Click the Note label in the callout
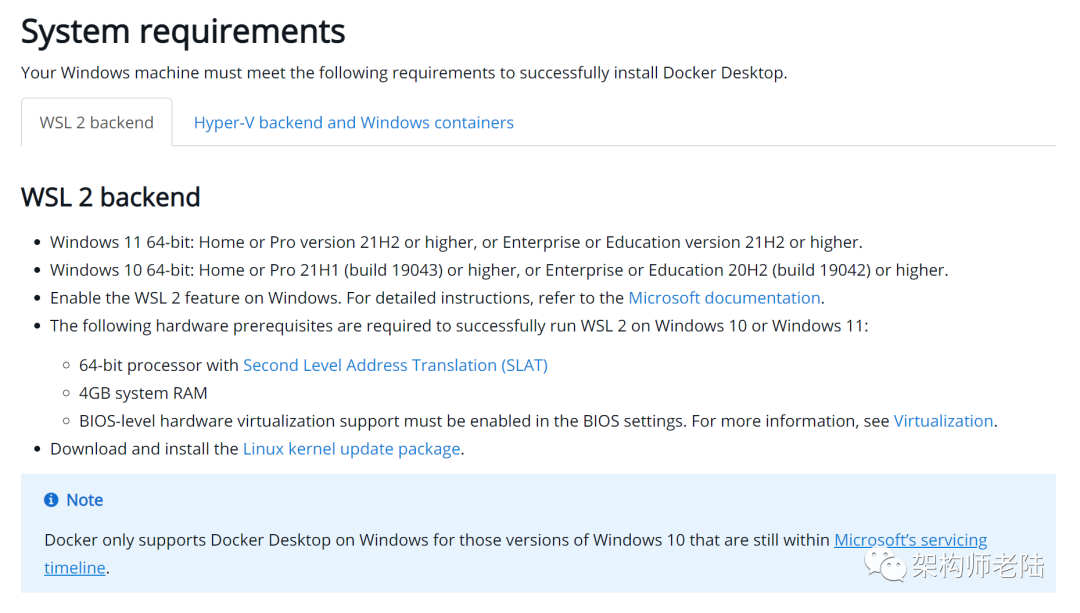This screenshot has width=1080, height=613. click(85, 500)
